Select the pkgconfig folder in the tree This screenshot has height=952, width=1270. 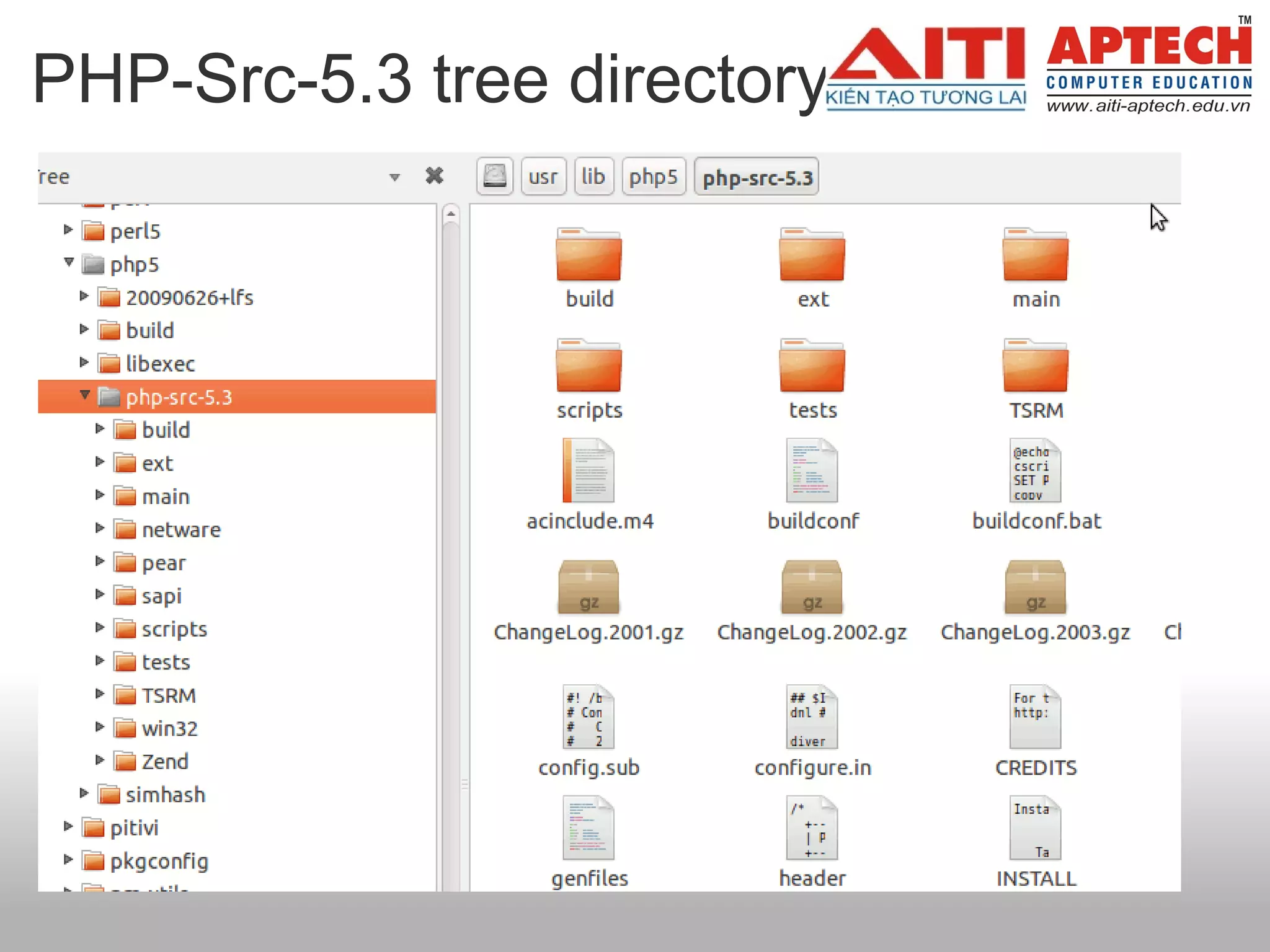pyautogui.click(x=145, y=861)
